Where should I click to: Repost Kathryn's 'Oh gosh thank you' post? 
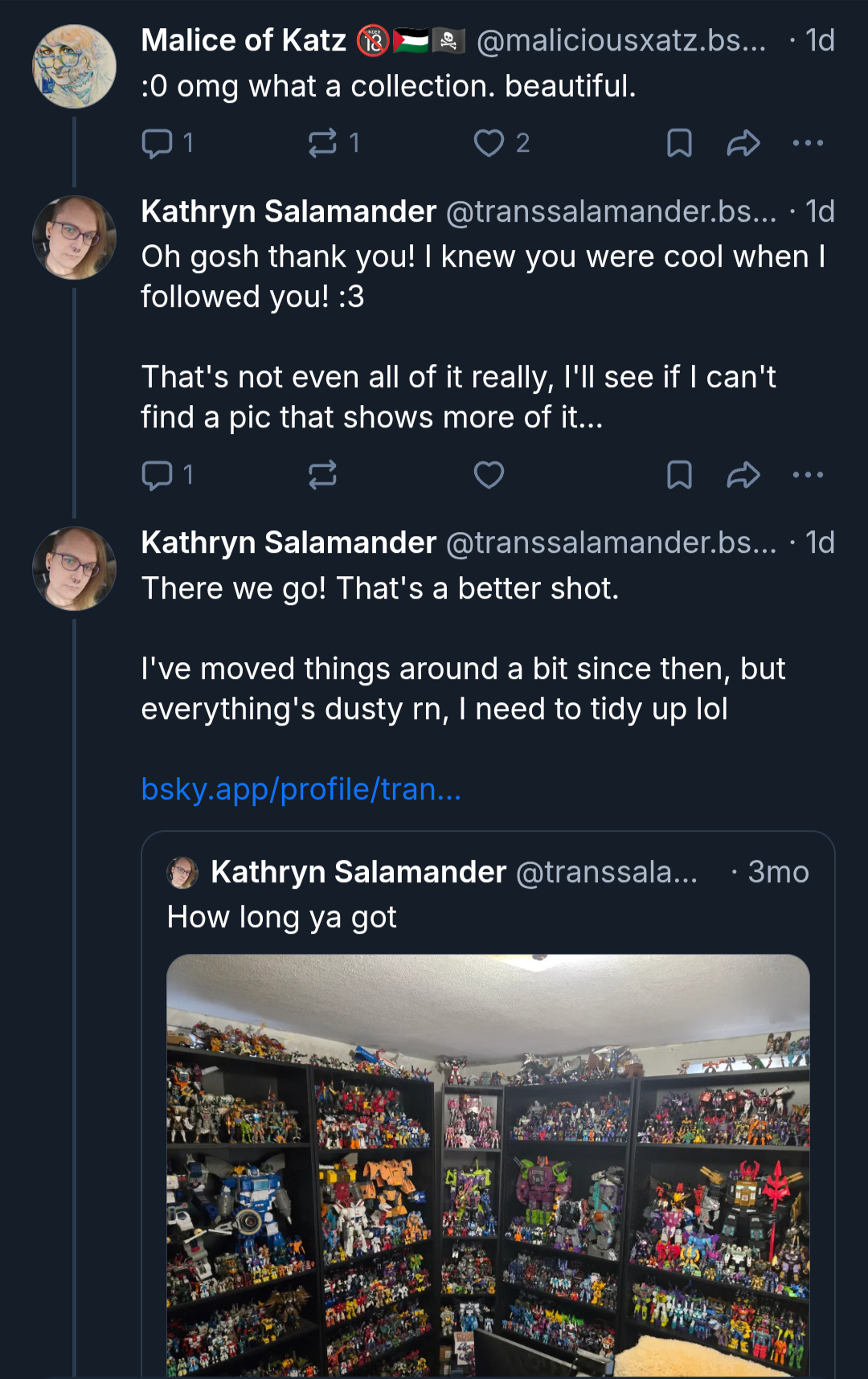coord(322,475)
